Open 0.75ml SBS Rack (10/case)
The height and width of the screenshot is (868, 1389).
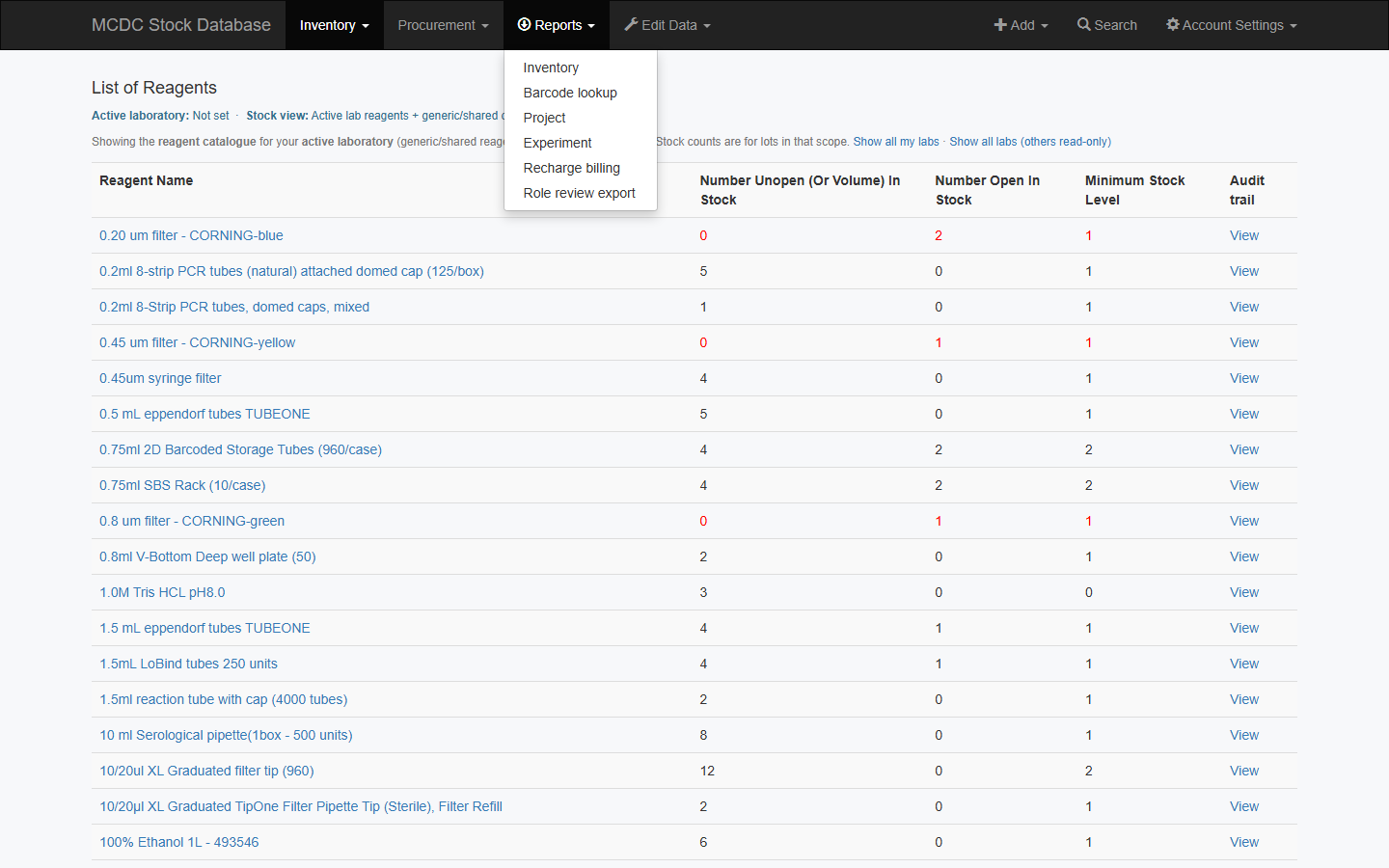(x=182, y=485)
